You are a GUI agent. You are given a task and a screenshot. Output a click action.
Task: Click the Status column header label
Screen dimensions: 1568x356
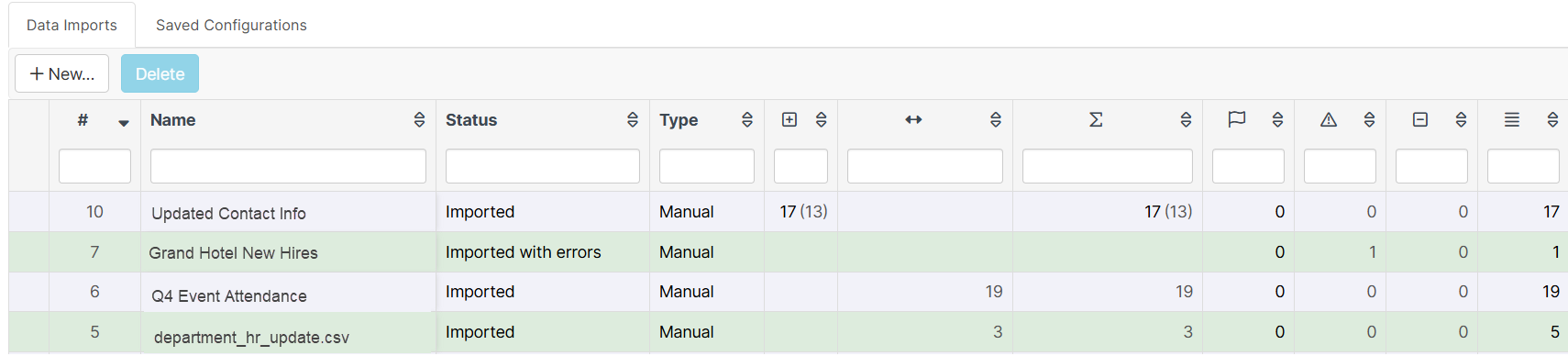[x=471, y=119]
